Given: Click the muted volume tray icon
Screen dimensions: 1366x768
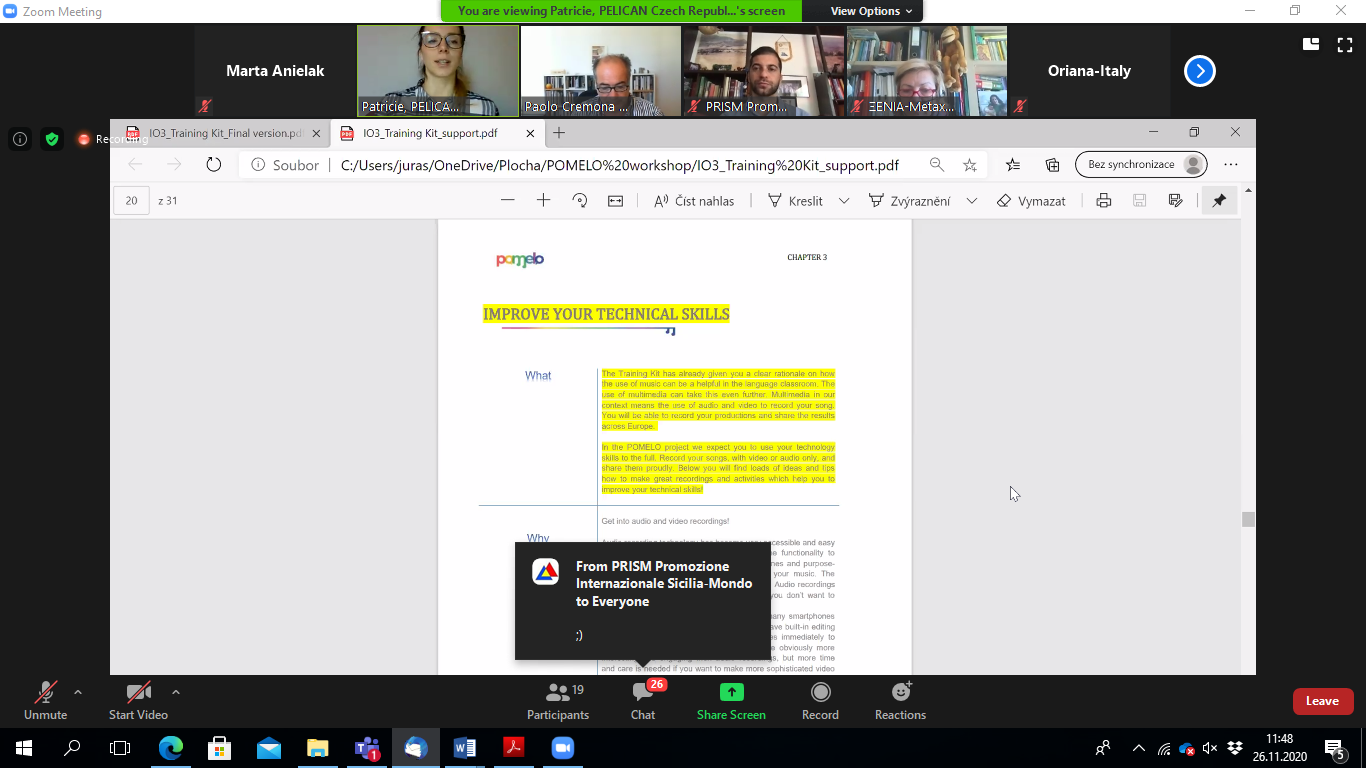Looking at the screenshot, I should 1210,747.
